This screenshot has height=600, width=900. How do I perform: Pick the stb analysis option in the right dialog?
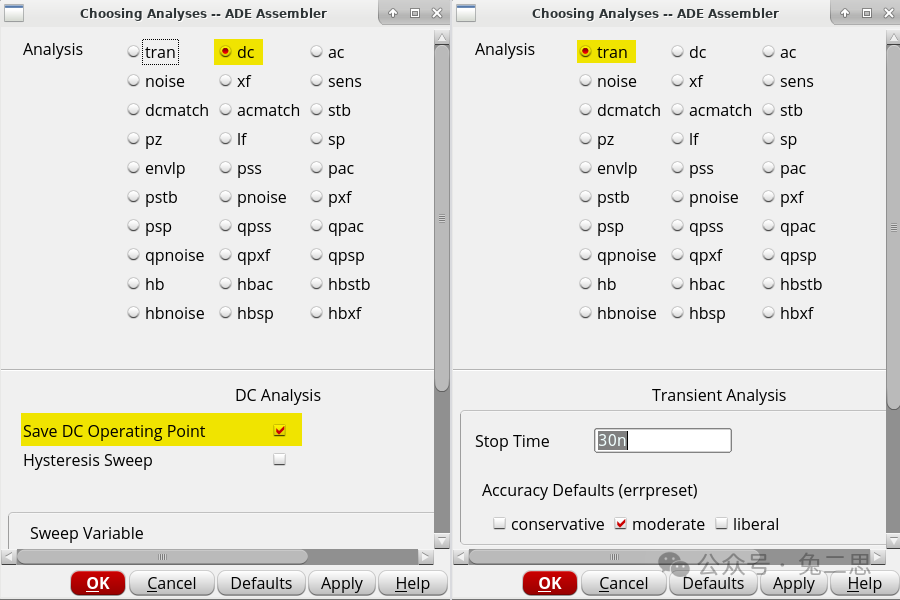(x=769, y=110)
